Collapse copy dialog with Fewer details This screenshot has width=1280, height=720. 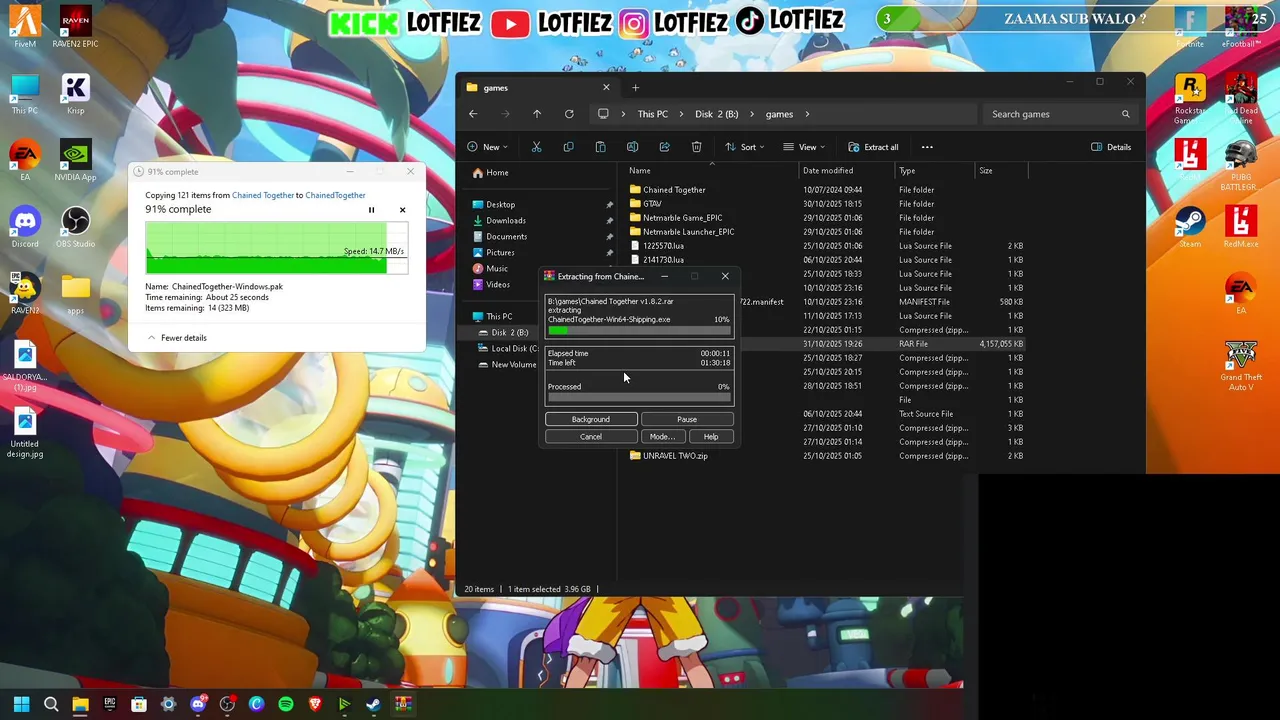pos(177,338)
